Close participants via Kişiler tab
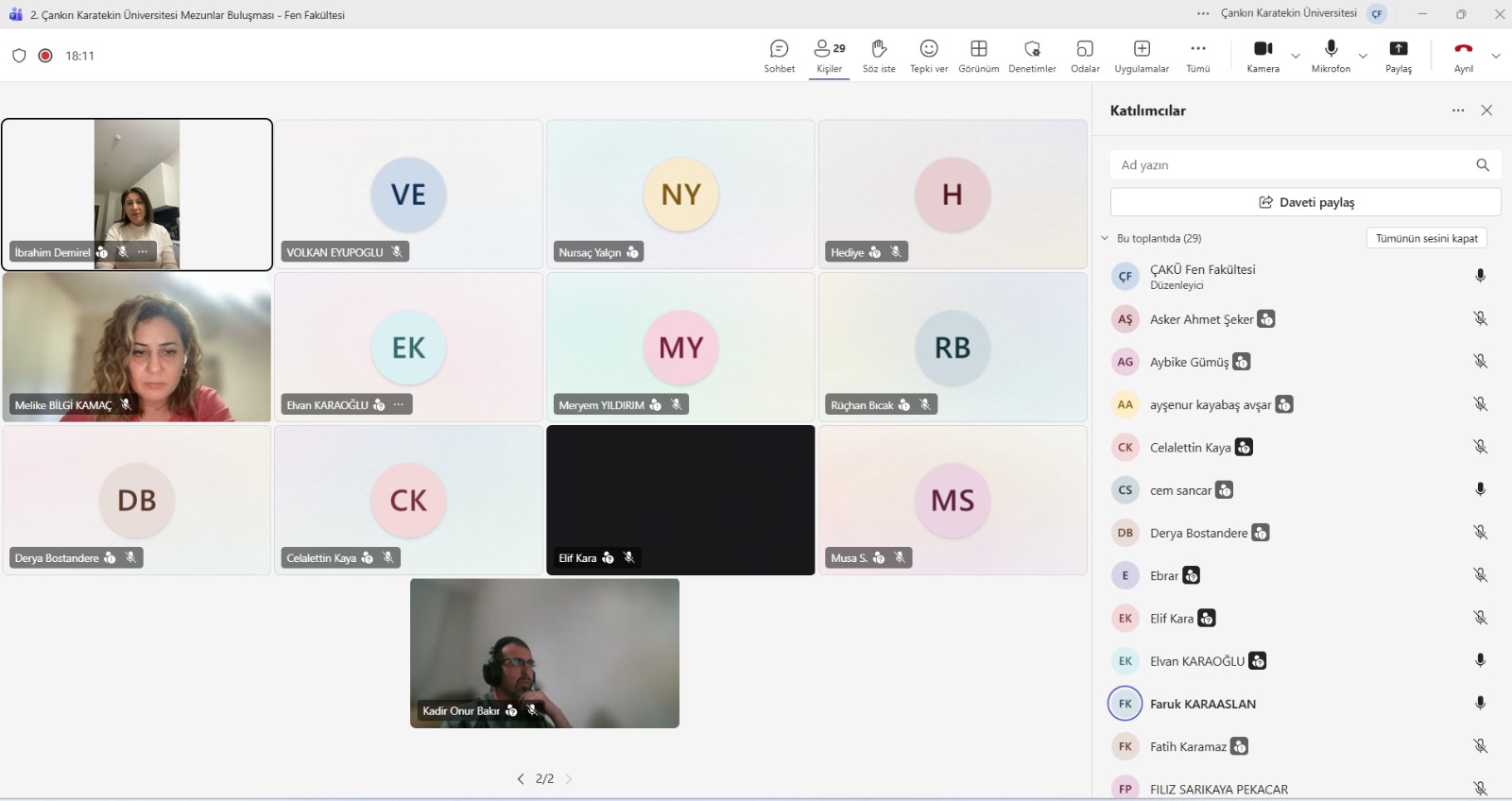The width and height of the screenshot is (1512, 801). coord(829,55)
